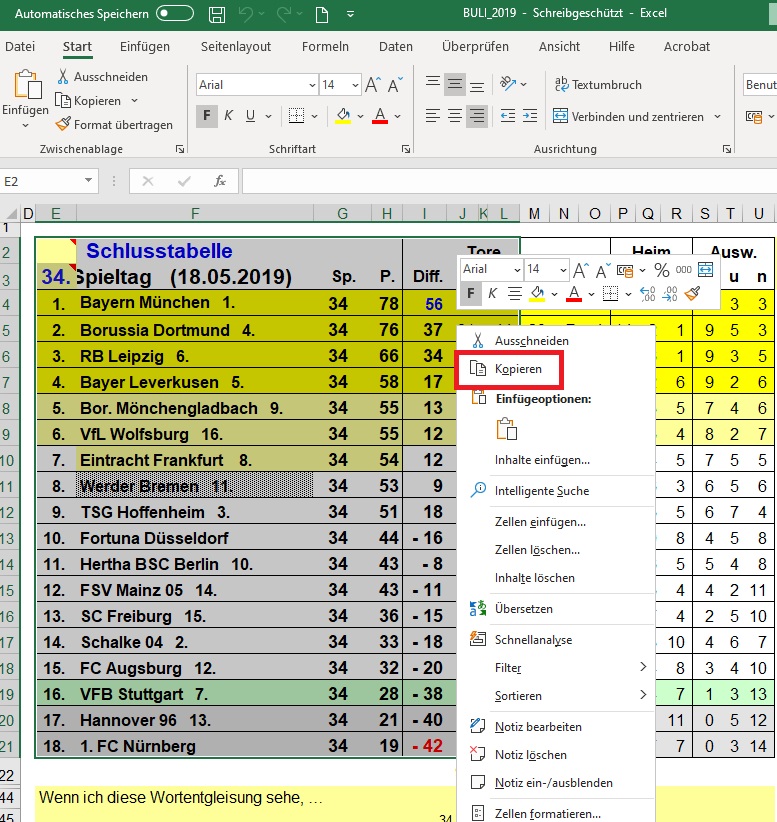Click format painter brush in mini toolbar
The width and height of the screenshot is (777, 822).
tap(692, 294)
